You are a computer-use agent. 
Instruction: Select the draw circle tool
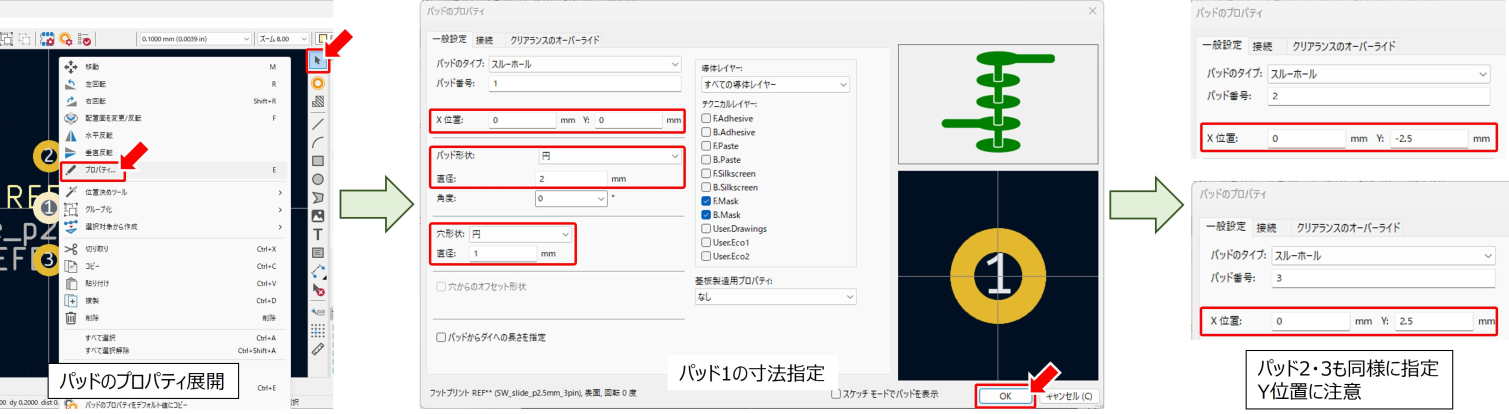(318, 178)
